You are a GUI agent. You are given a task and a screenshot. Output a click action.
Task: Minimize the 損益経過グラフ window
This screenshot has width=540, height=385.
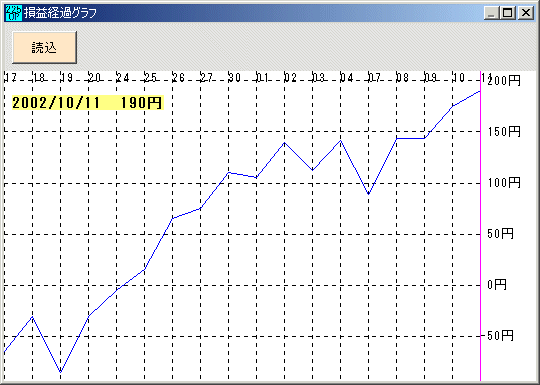(491, 13)
